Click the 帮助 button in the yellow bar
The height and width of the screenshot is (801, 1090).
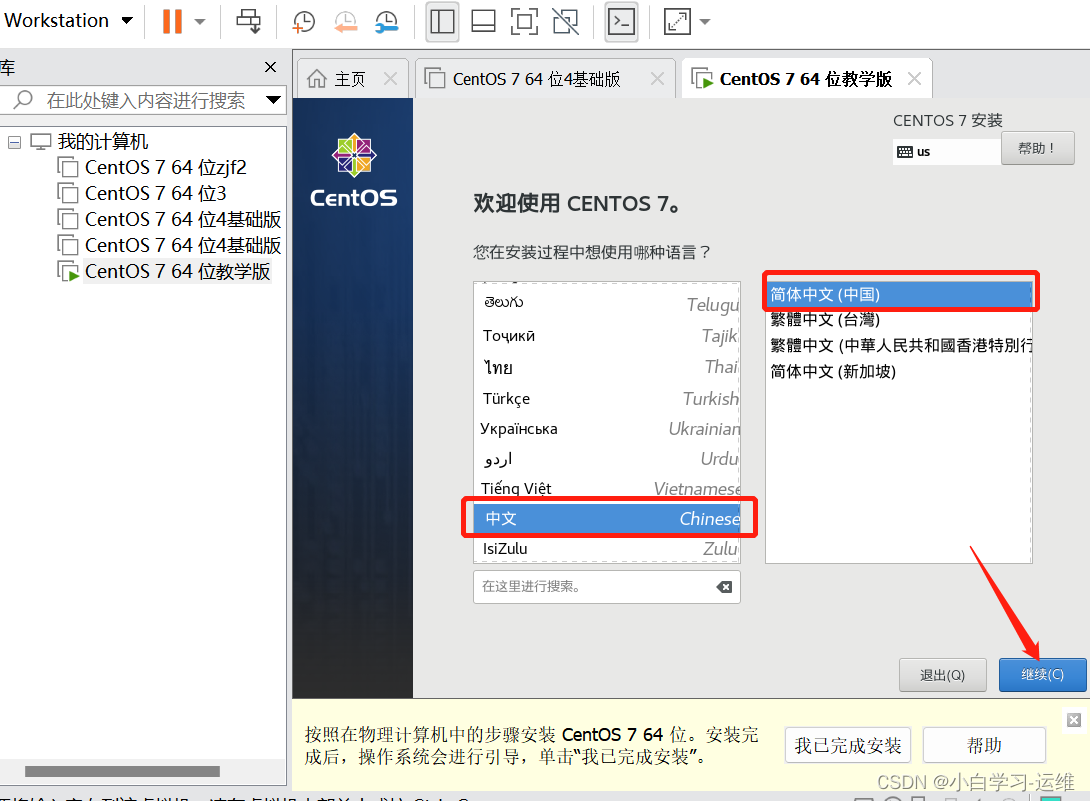[984, 745]
